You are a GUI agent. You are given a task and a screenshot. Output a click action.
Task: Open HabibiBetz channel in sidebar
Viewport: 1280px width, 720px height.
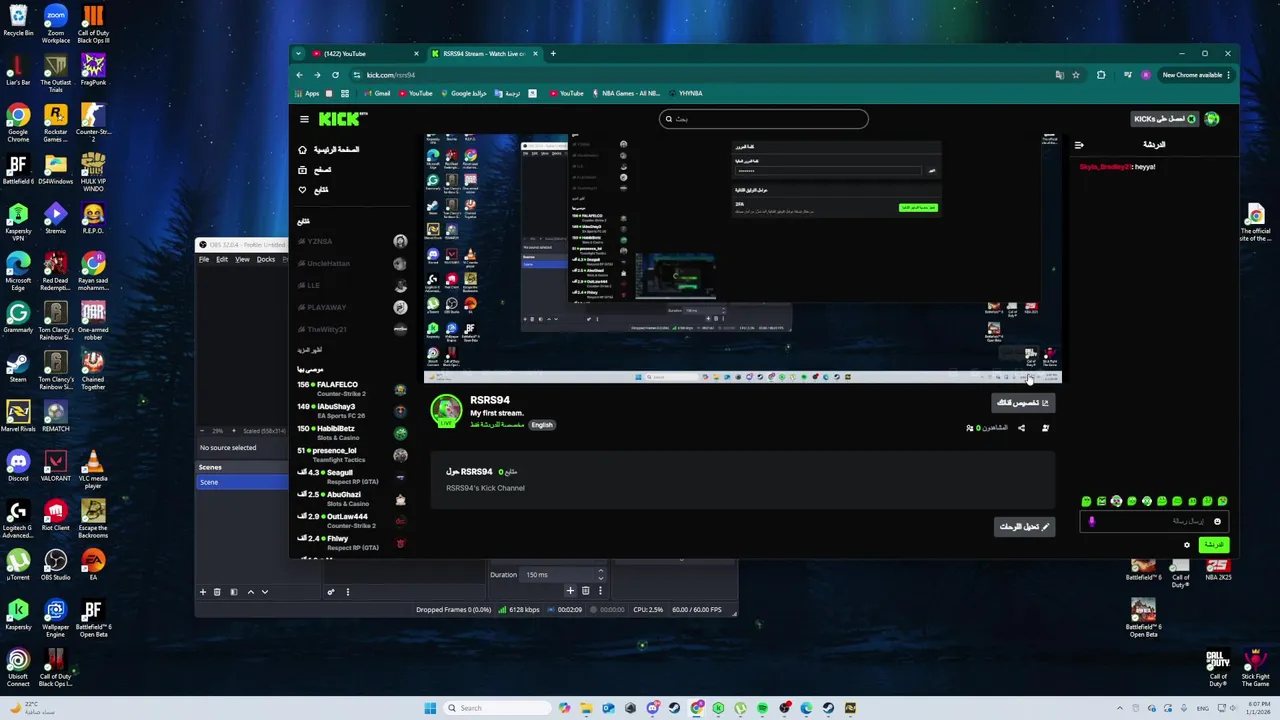351,433
